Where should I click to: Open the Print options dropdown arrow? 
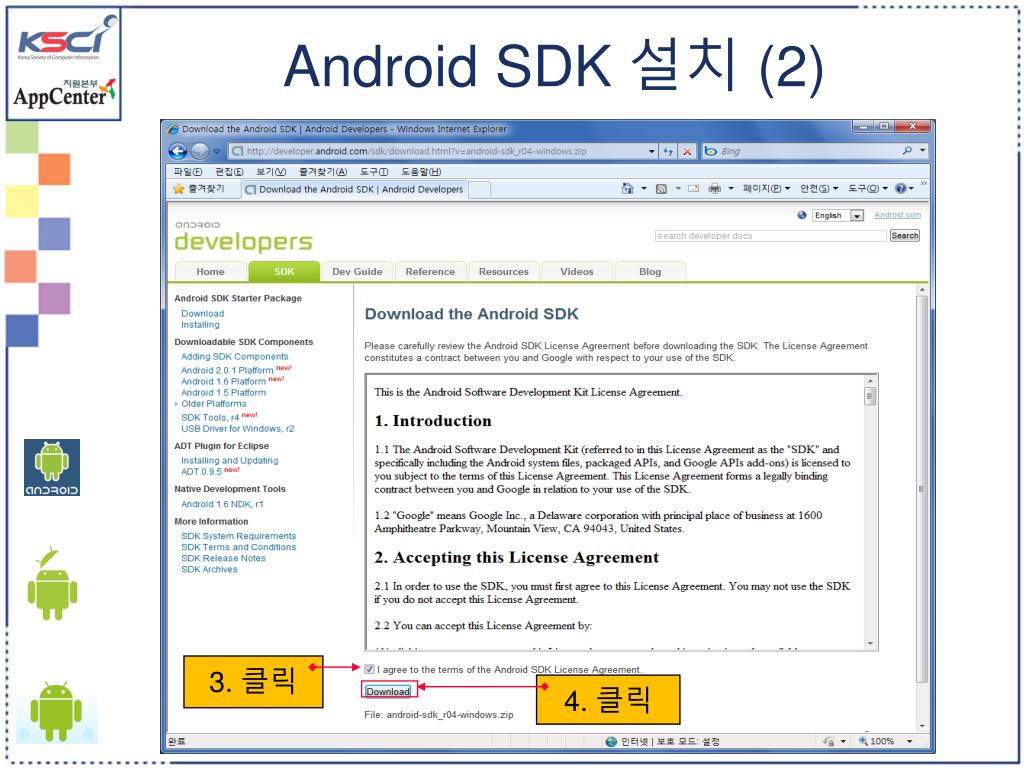pyautogui.click(x=731, y=189)
